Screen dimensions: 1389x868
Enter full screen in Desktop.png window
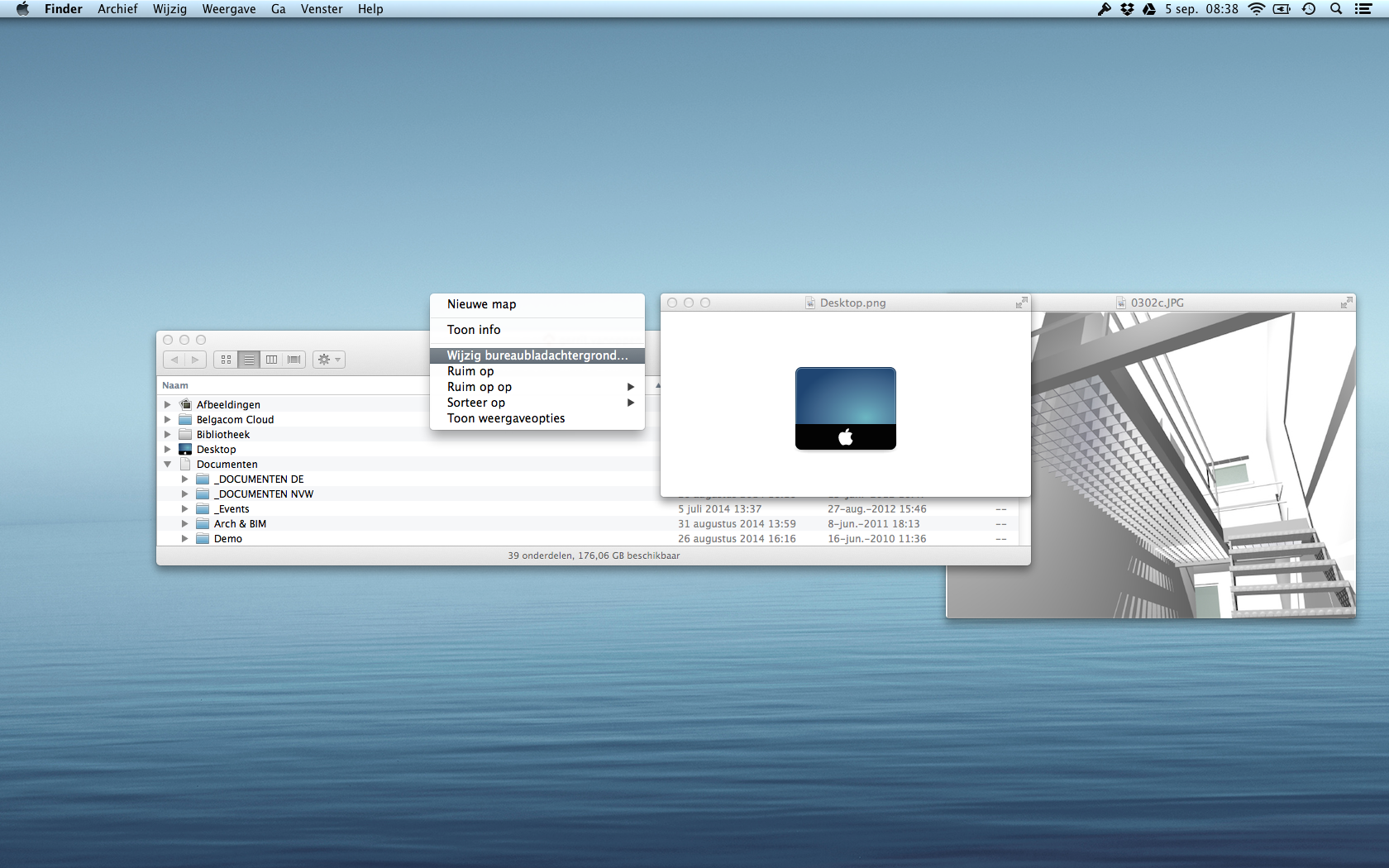click(x=1021, y=303)
